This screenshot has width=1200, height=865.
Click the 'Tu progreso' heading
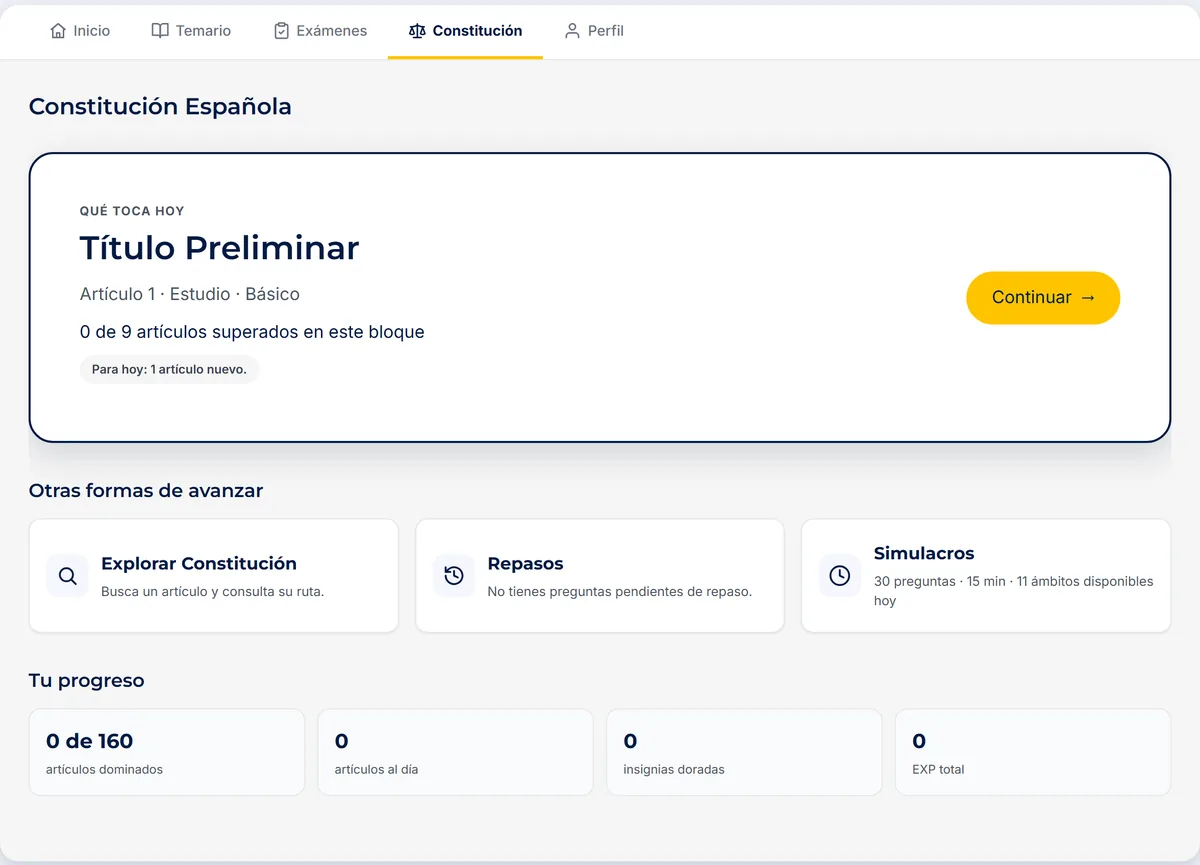pyautogui.click(x=86, y=680)
